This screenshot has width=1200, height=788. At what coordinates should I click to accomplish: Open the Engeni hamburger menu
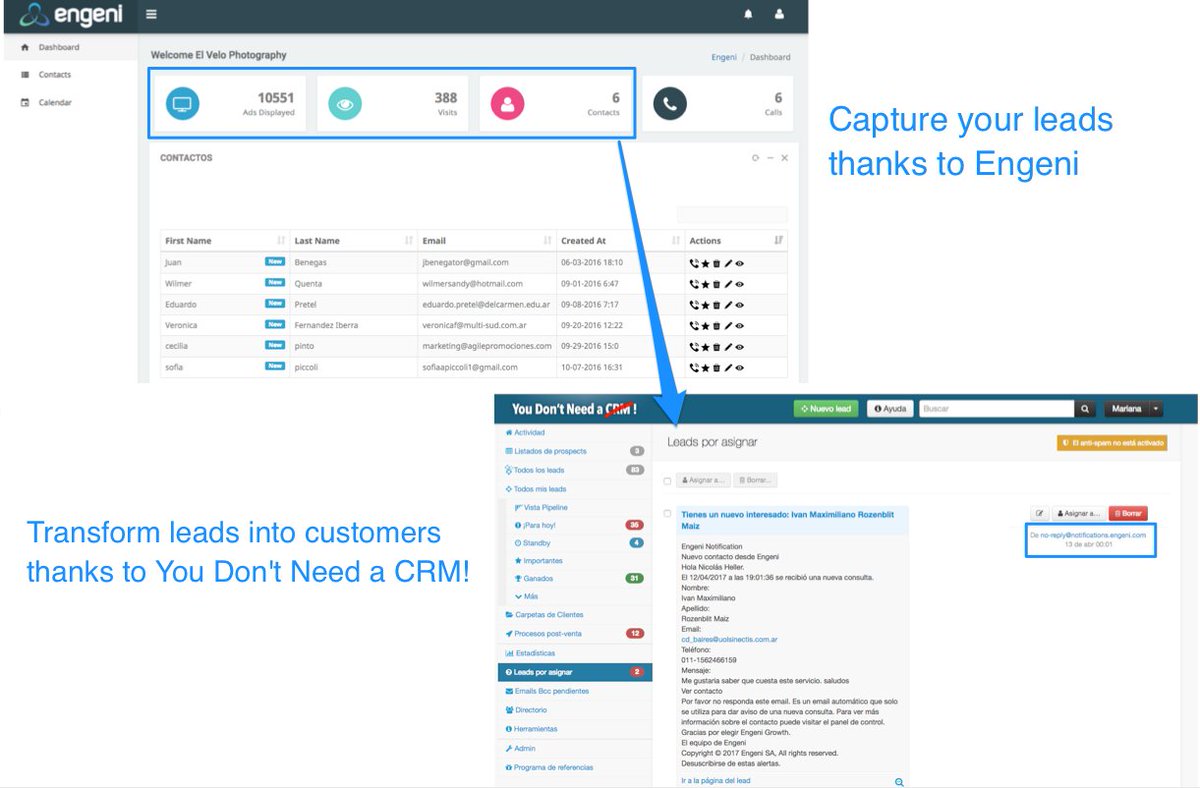click(x=151, y=14)
